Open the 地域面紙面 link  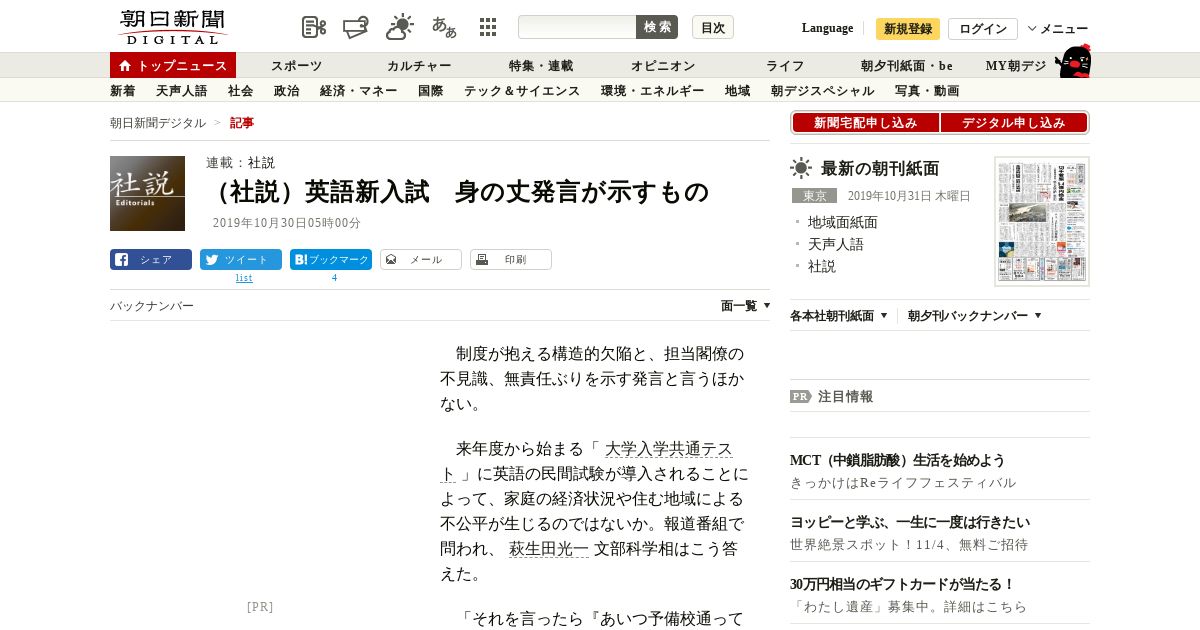pyautogui.click(x=843, y=222)
